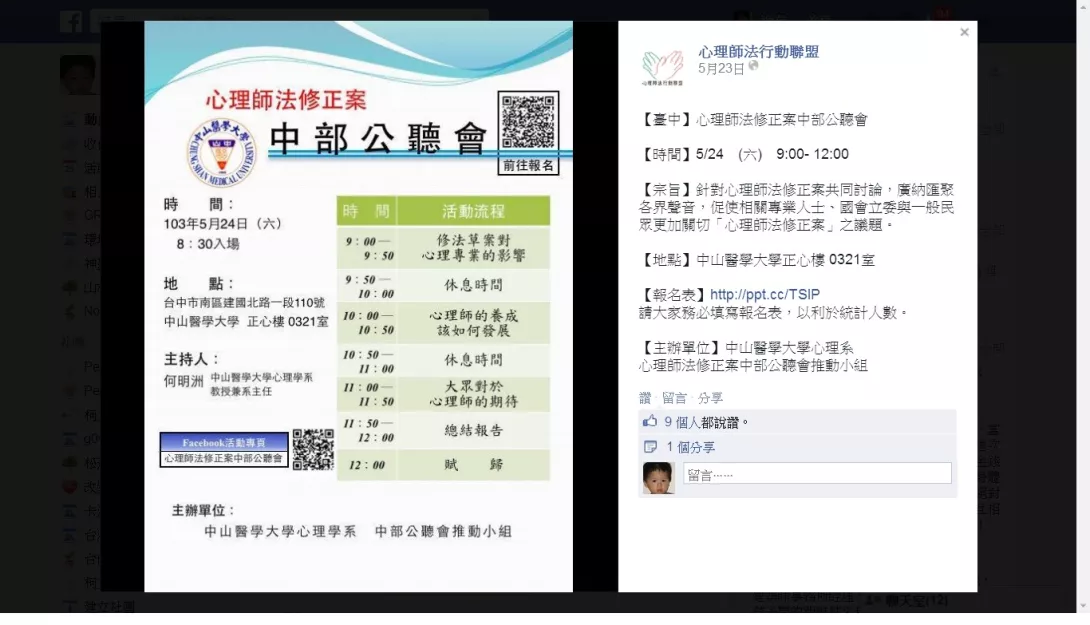Click the public globe privacy icon
This screenshot has height=625, width=1090.
(x=753, y=67)
